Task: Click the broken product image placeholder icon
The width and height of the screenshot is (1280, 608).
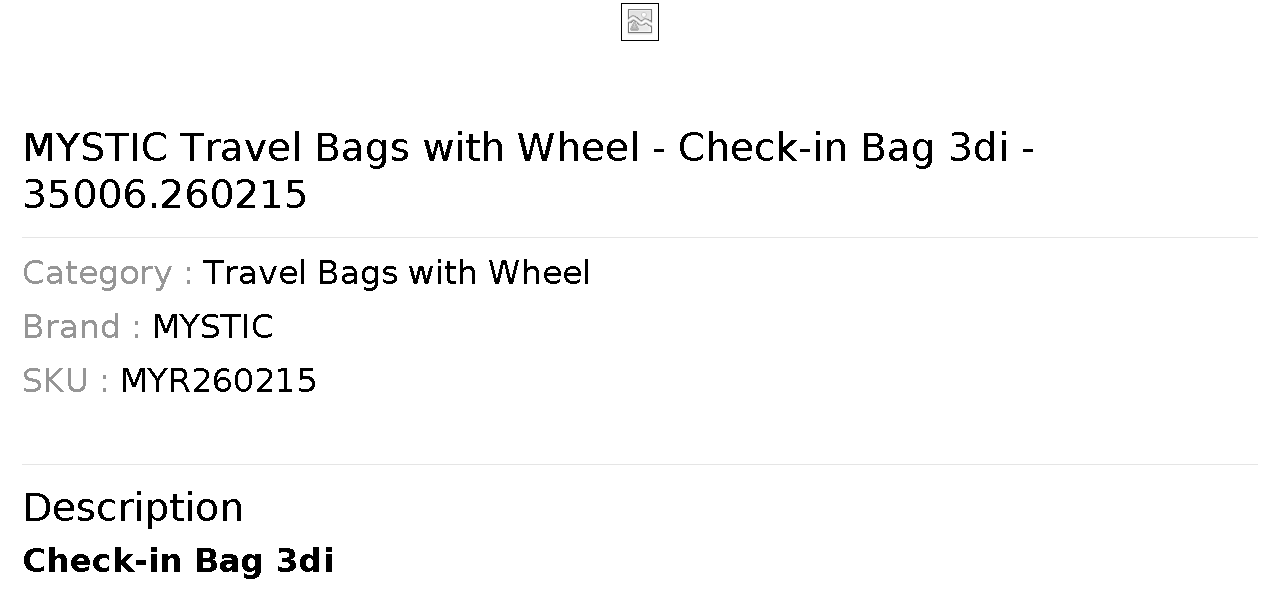Action: [x=640, y=22]
